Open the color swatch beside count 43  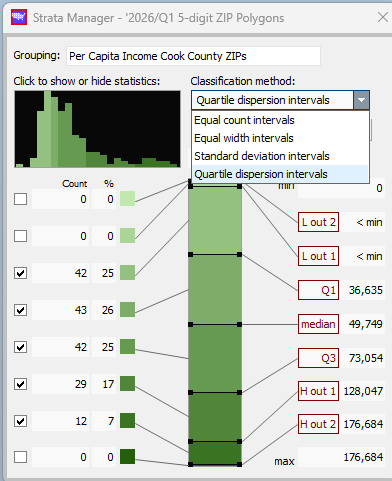click(127, 310)
